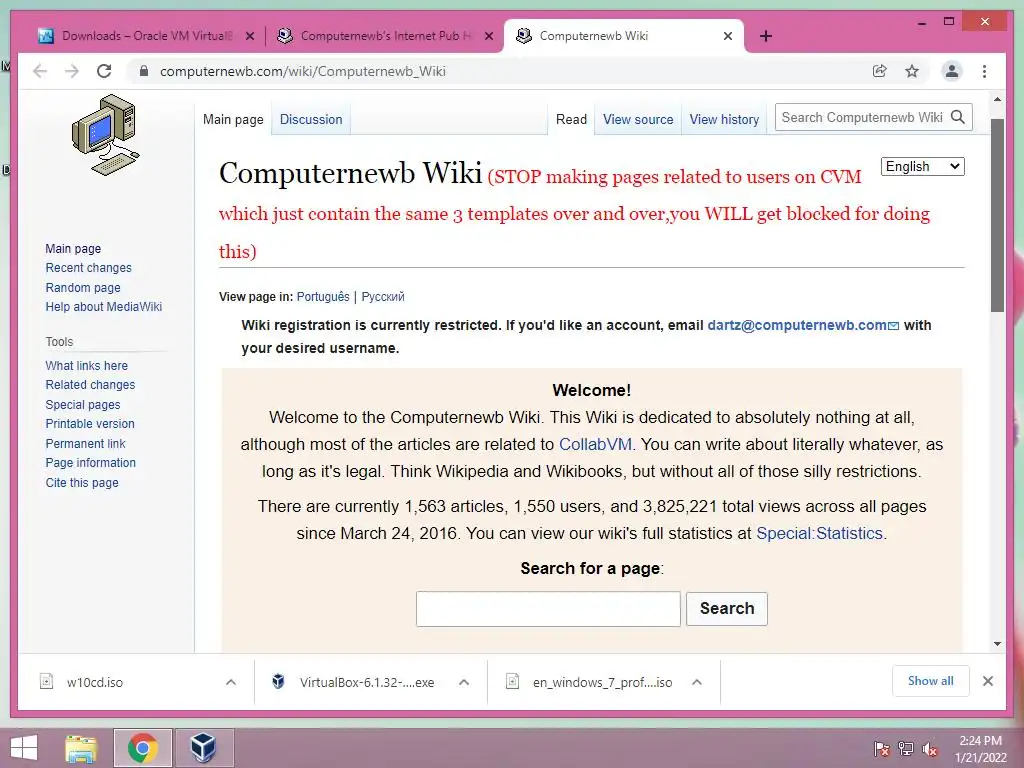Open the Windows Start menu
Viewport: 1024px width, 768px height.
coord(24,748)
